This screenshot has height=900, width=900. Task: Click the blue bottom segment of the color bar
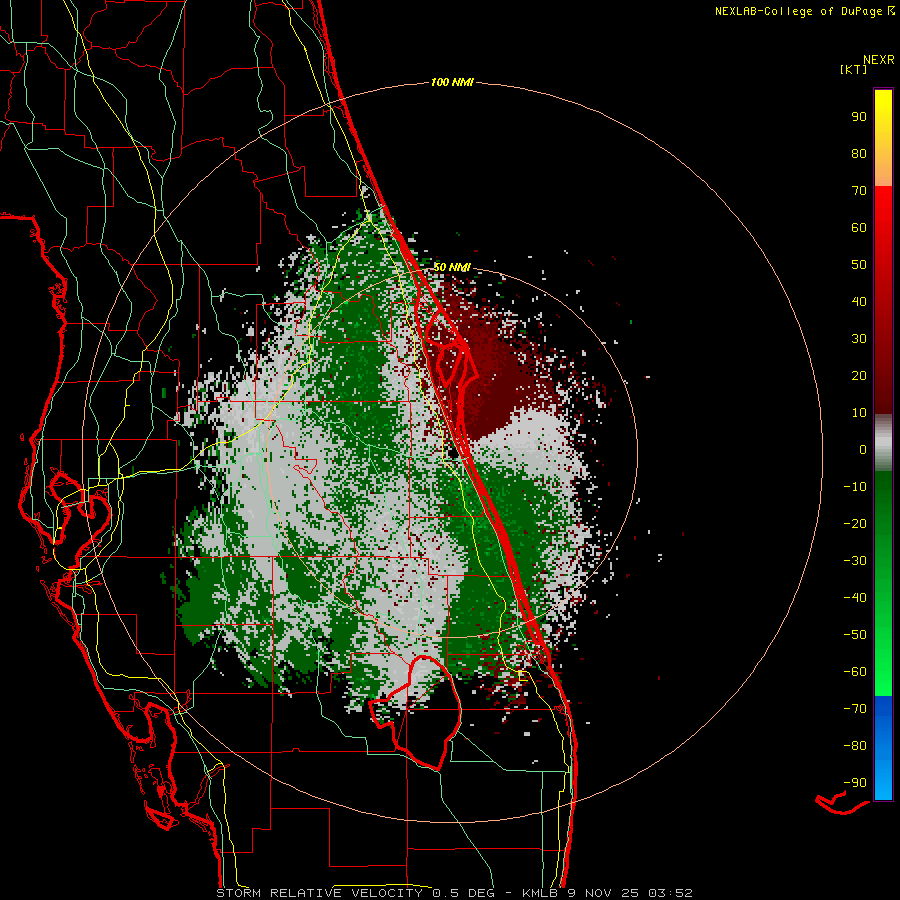[x=883, y=747]
